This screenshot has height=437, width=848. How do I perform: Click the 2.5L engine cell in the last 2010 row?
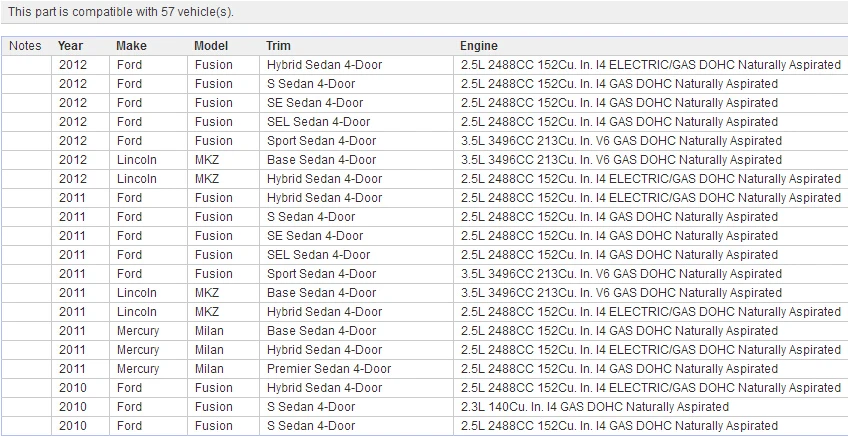coord(619,426)
